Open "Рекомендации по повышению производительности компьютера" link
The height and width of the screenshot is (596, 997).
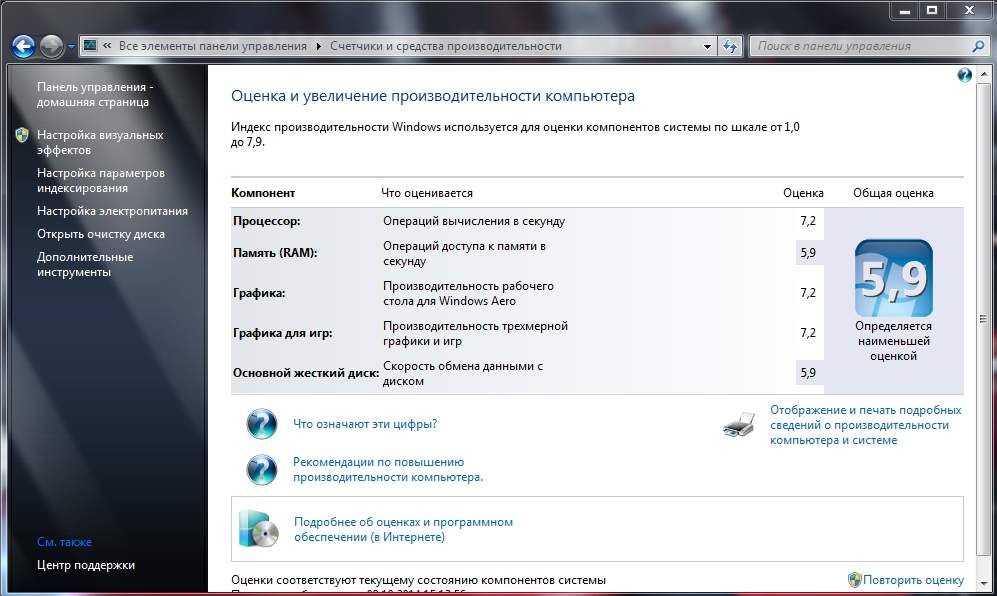coord(387,470)
